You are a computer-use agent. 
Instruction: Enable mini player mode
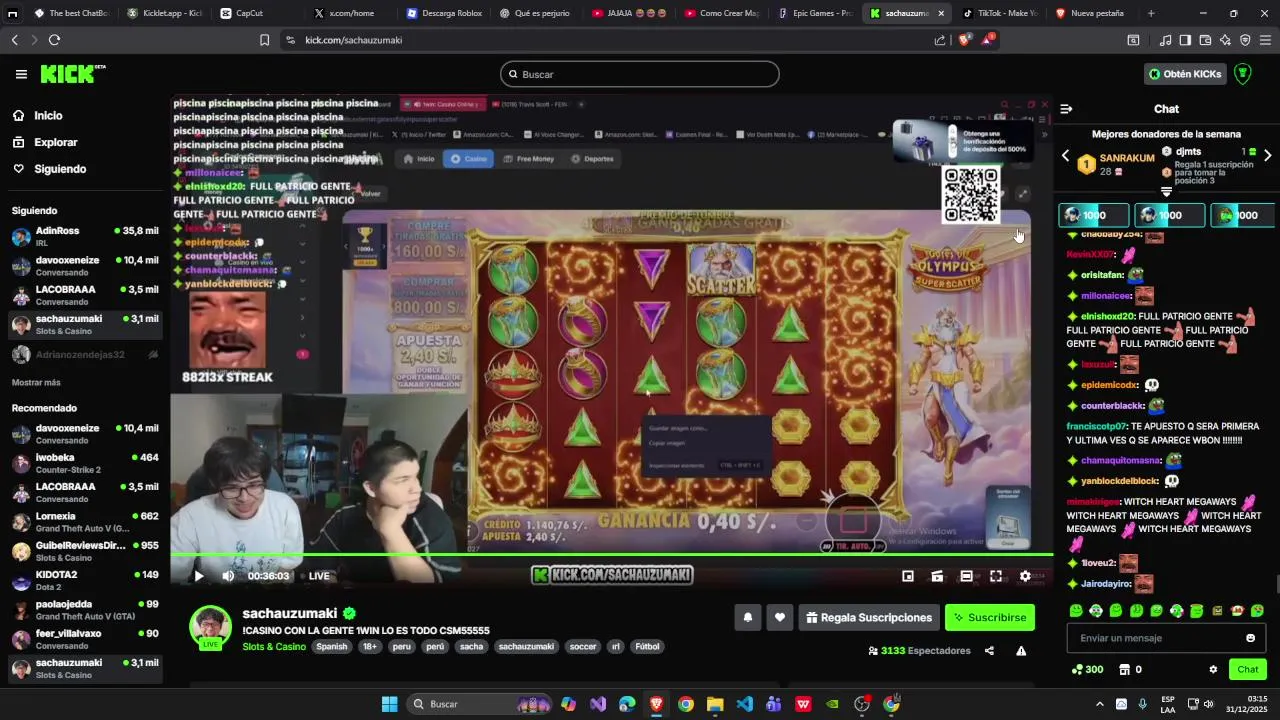coord(908,576)
